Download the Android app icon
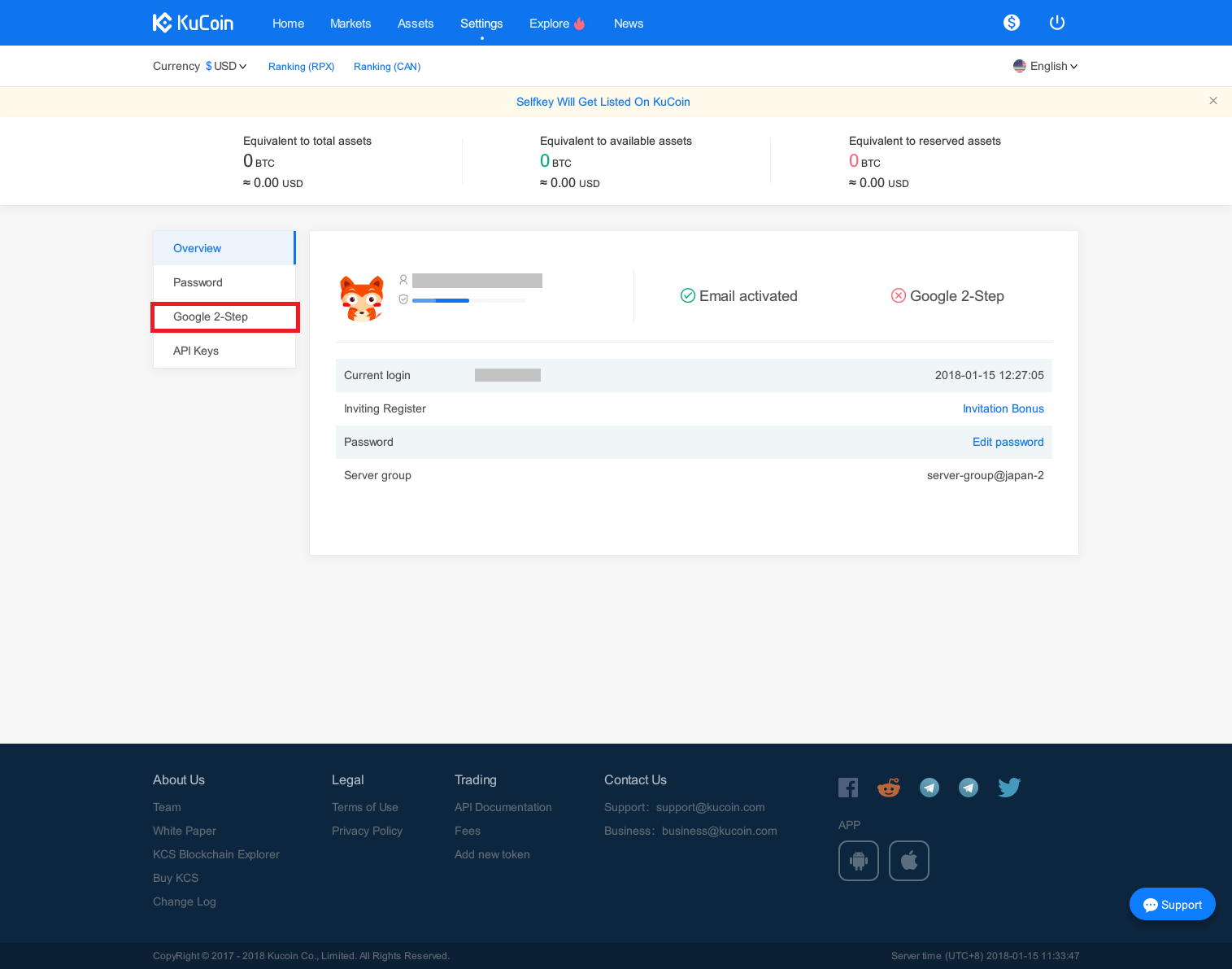Image resolution: width=1232 pixels, height=969 pixels. (859, 861)
